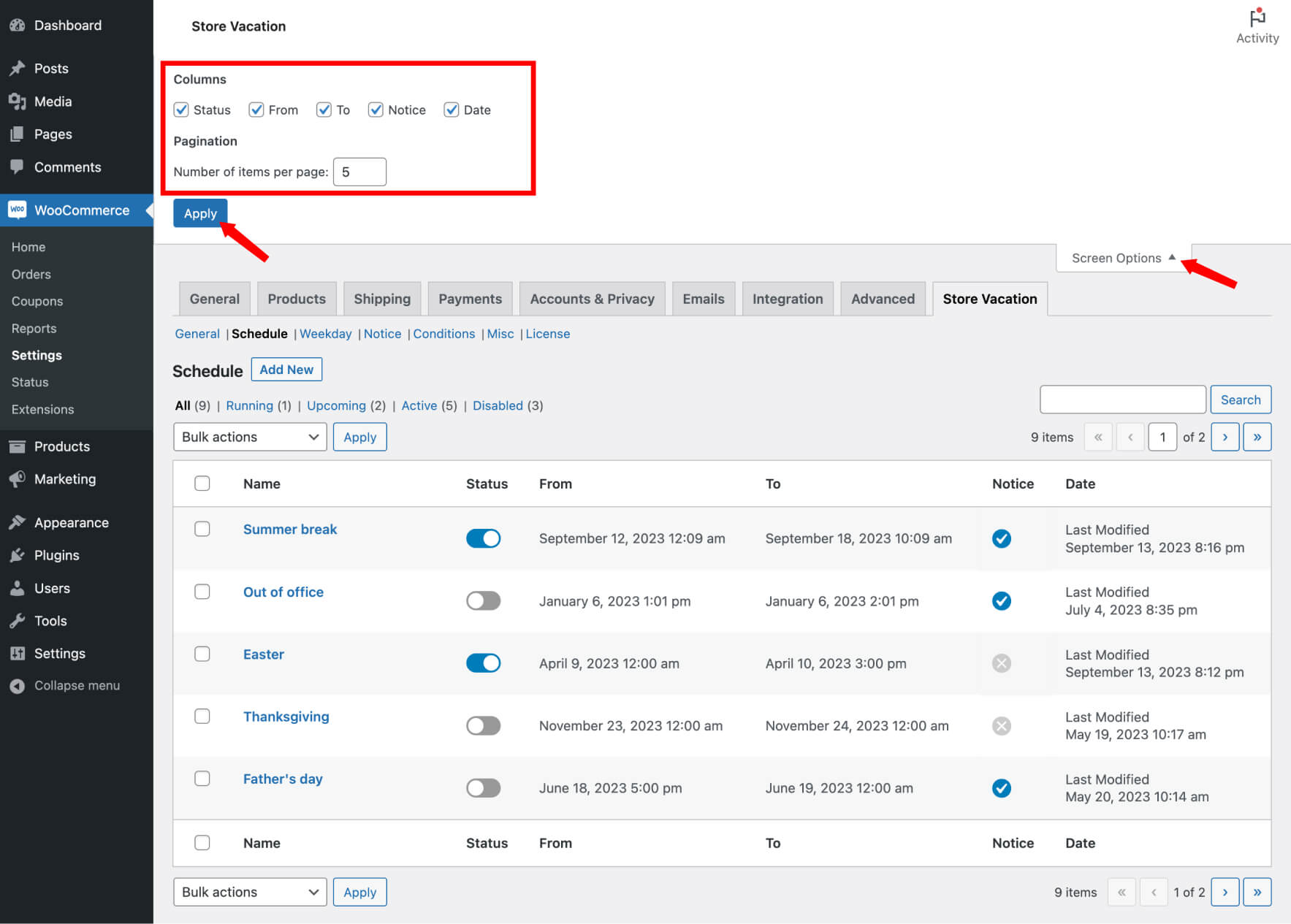Click the Comments bubble icon

coord(18,167)
